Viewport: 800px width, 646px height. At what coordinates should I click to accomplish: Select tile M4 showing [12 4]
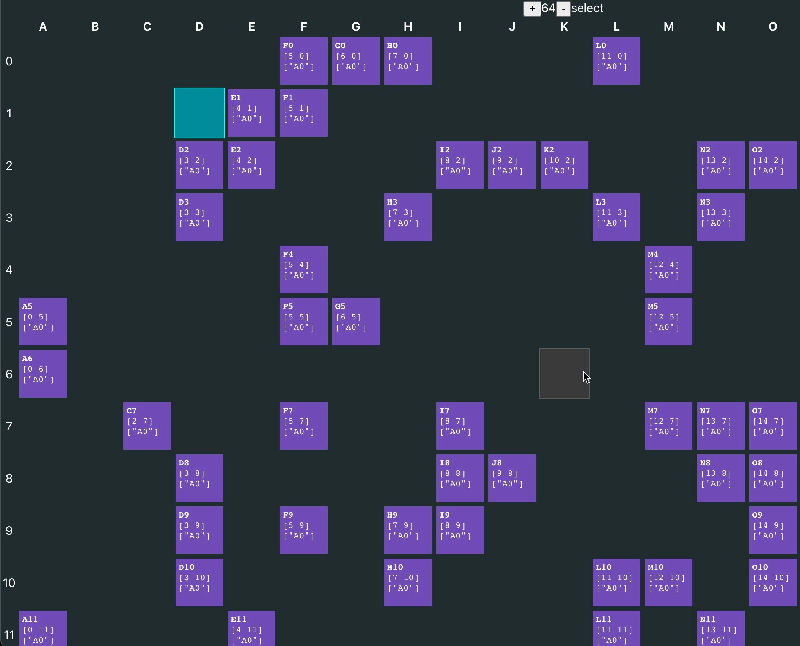click(x=668, y=269)
